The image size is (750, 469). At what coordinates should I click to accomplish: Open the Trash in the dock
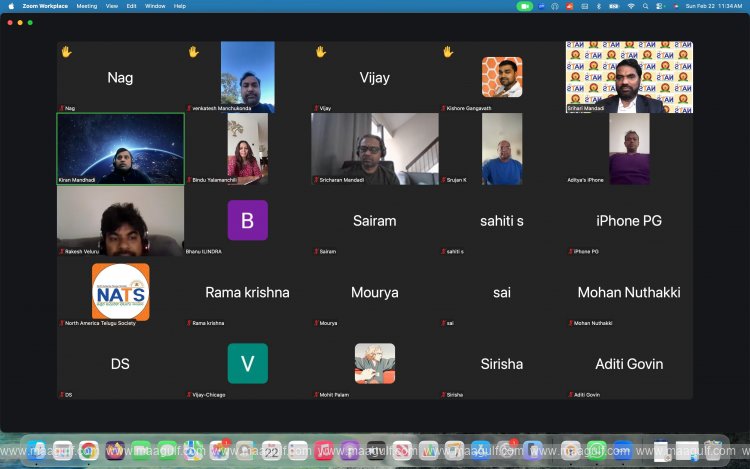tap(714, 451)
